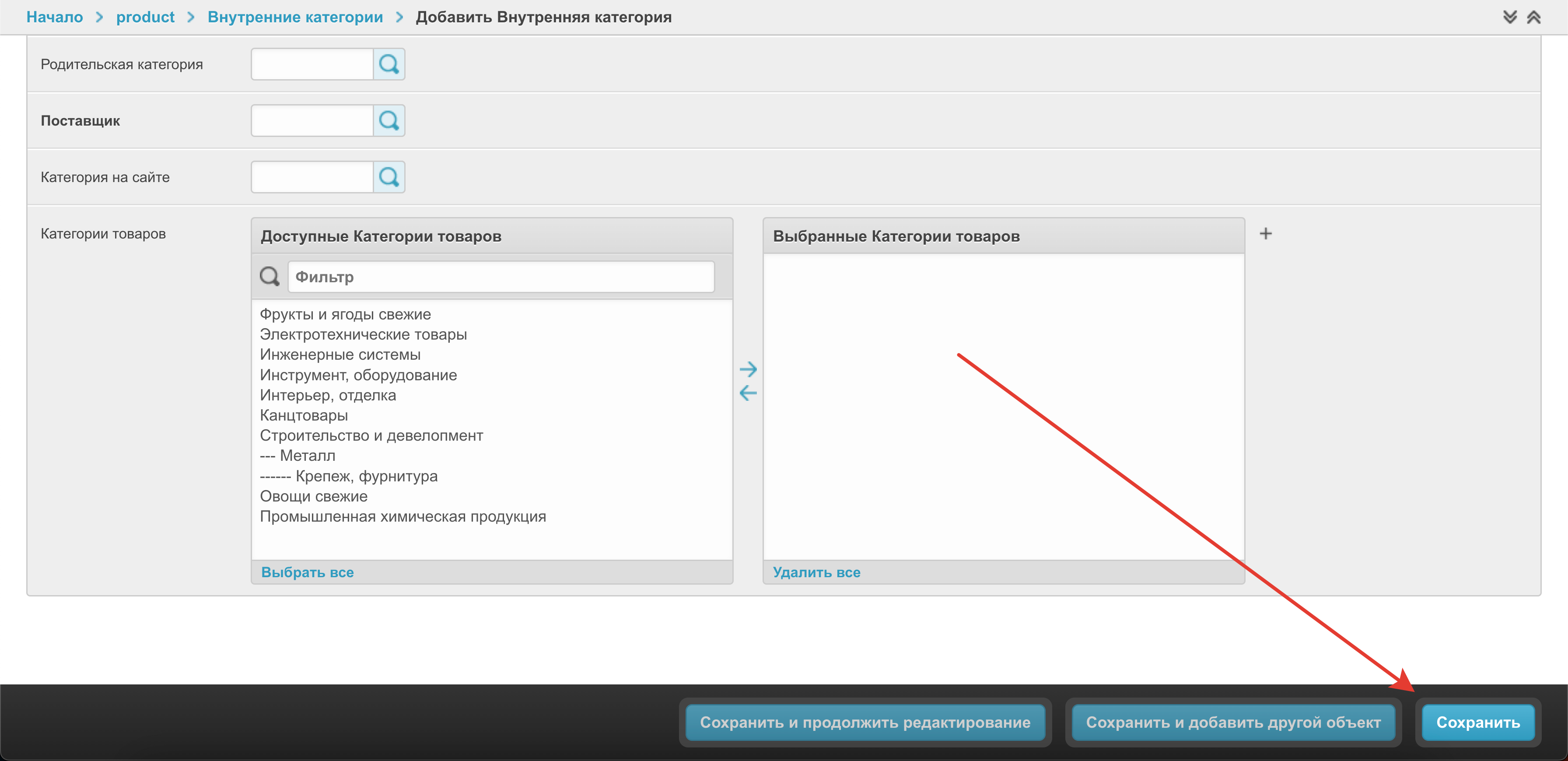The image size is (1568, 761).
Task: Select Овощи свежие list item
Action: point(314,496)
